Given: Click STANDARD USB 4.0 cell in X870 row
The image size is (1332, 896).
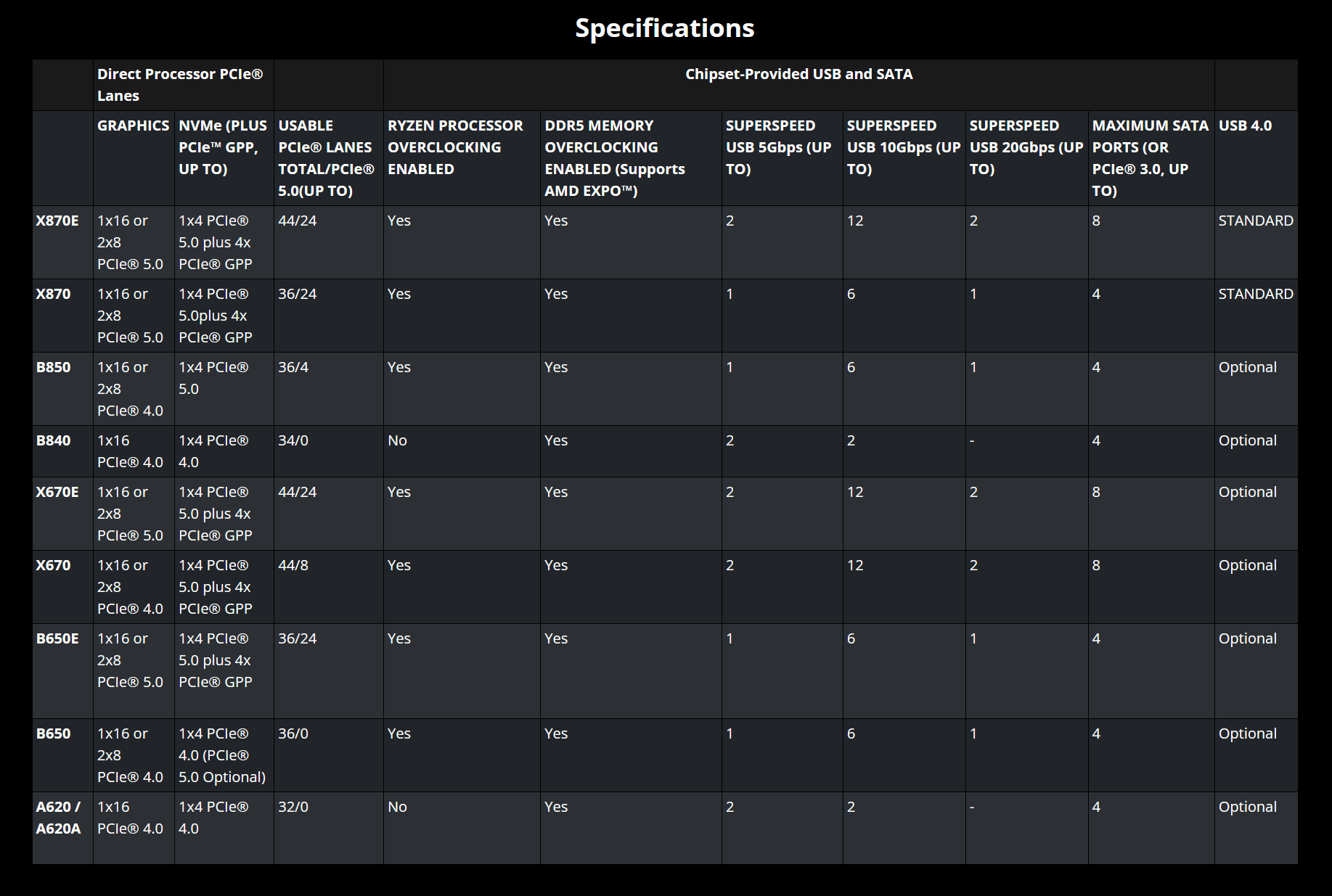Looking at the screenshot, I should point(1256,316).
